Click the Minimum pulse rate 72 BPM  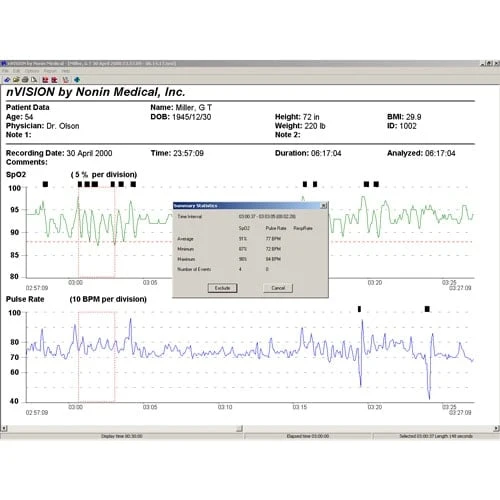pos(273,249)
